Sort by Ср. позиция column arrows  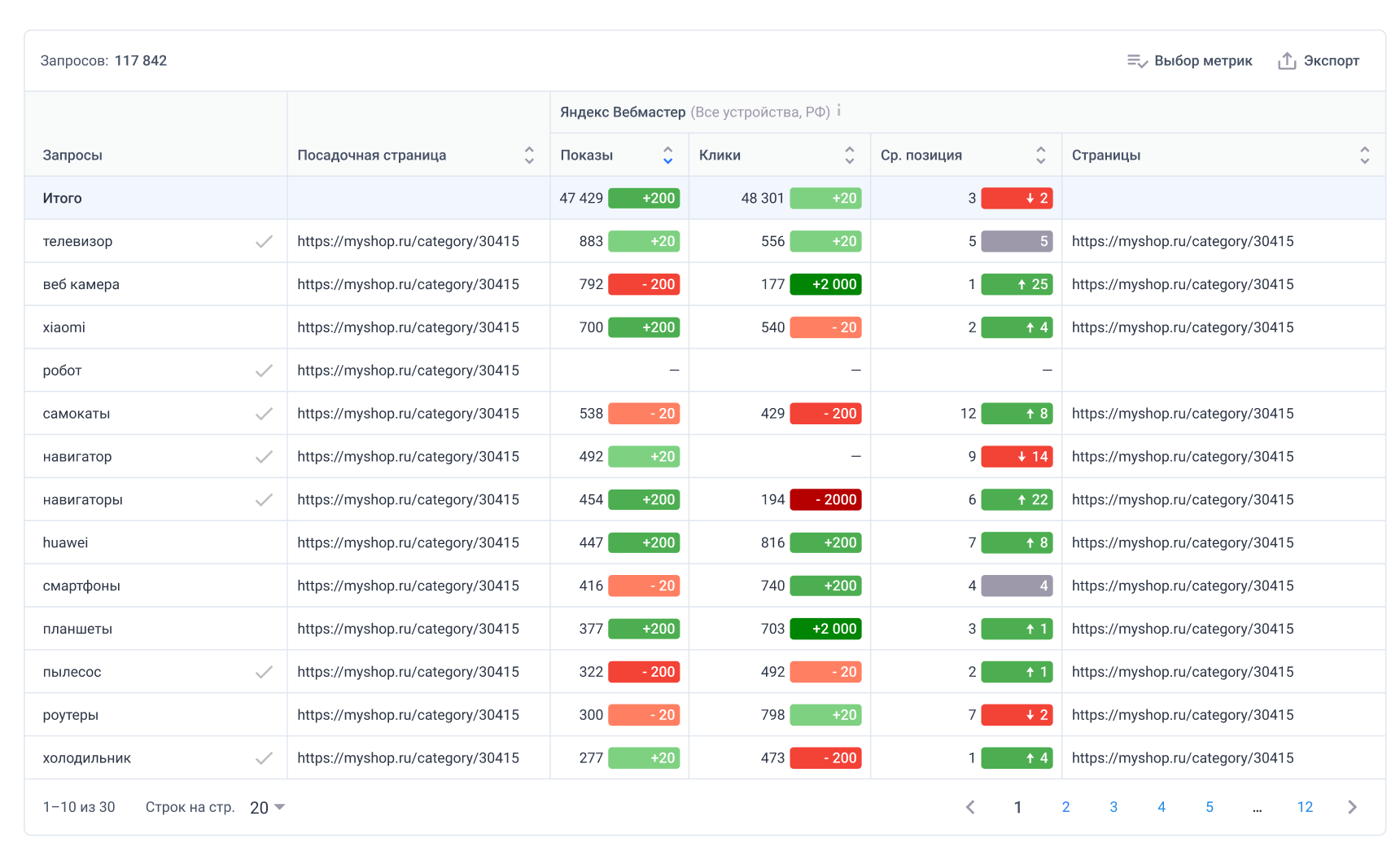point(1040,155)
